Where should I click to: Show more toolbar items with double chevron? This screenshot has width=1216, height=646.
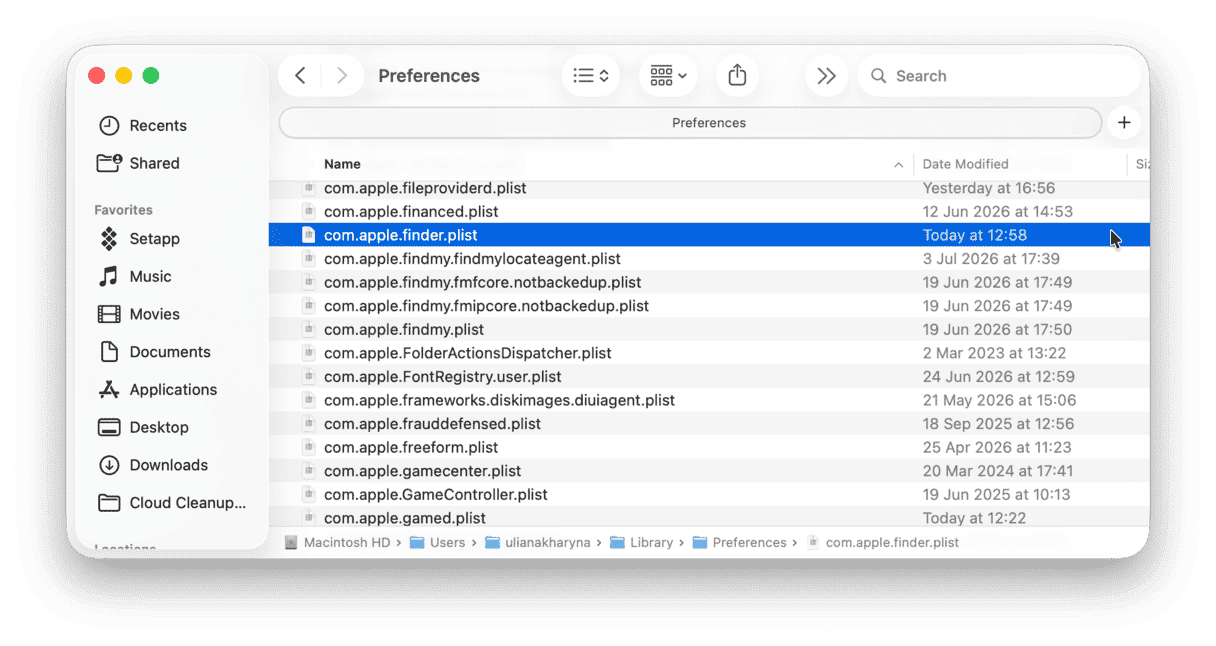tap(826, 76)
